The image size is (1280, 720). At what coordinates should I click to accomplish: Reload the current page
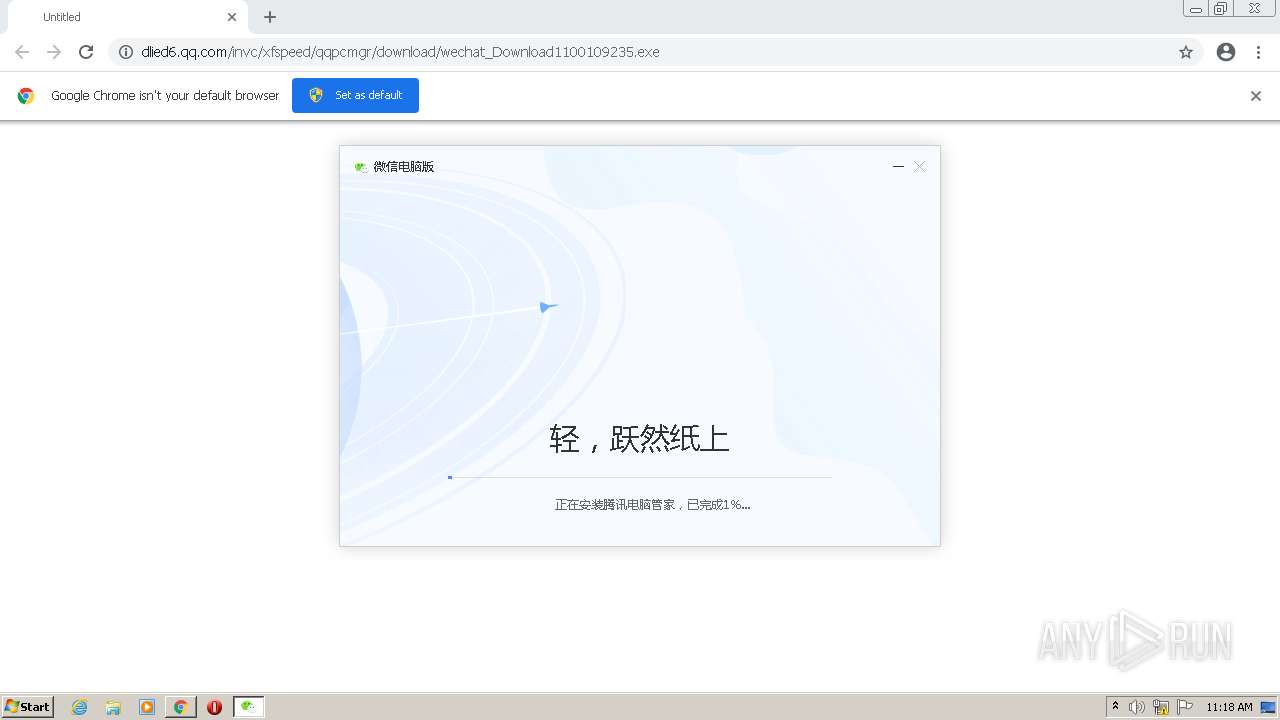86,52
